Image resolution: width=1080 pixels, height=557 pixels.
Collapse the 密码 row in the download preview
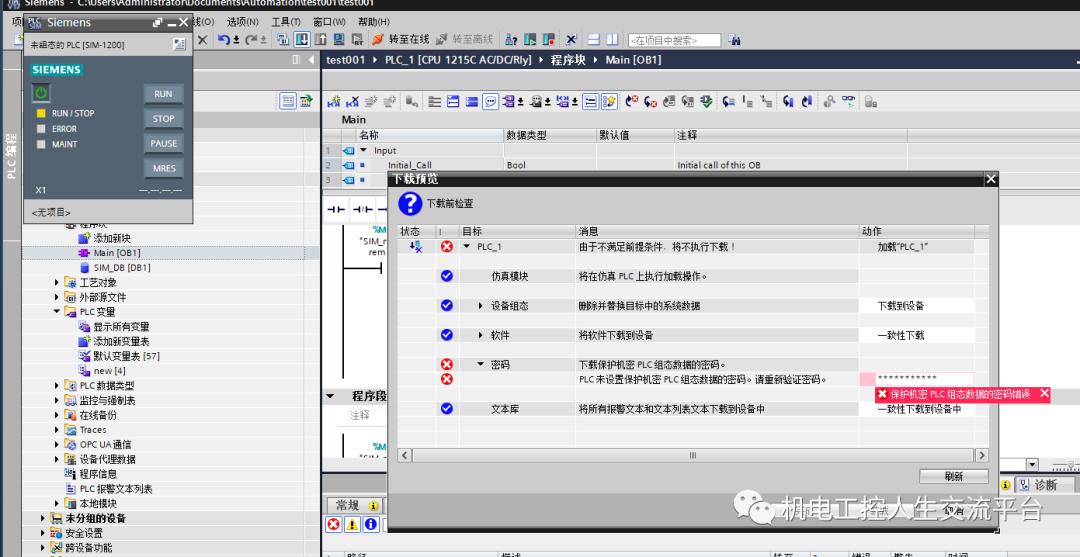[481, 365]
